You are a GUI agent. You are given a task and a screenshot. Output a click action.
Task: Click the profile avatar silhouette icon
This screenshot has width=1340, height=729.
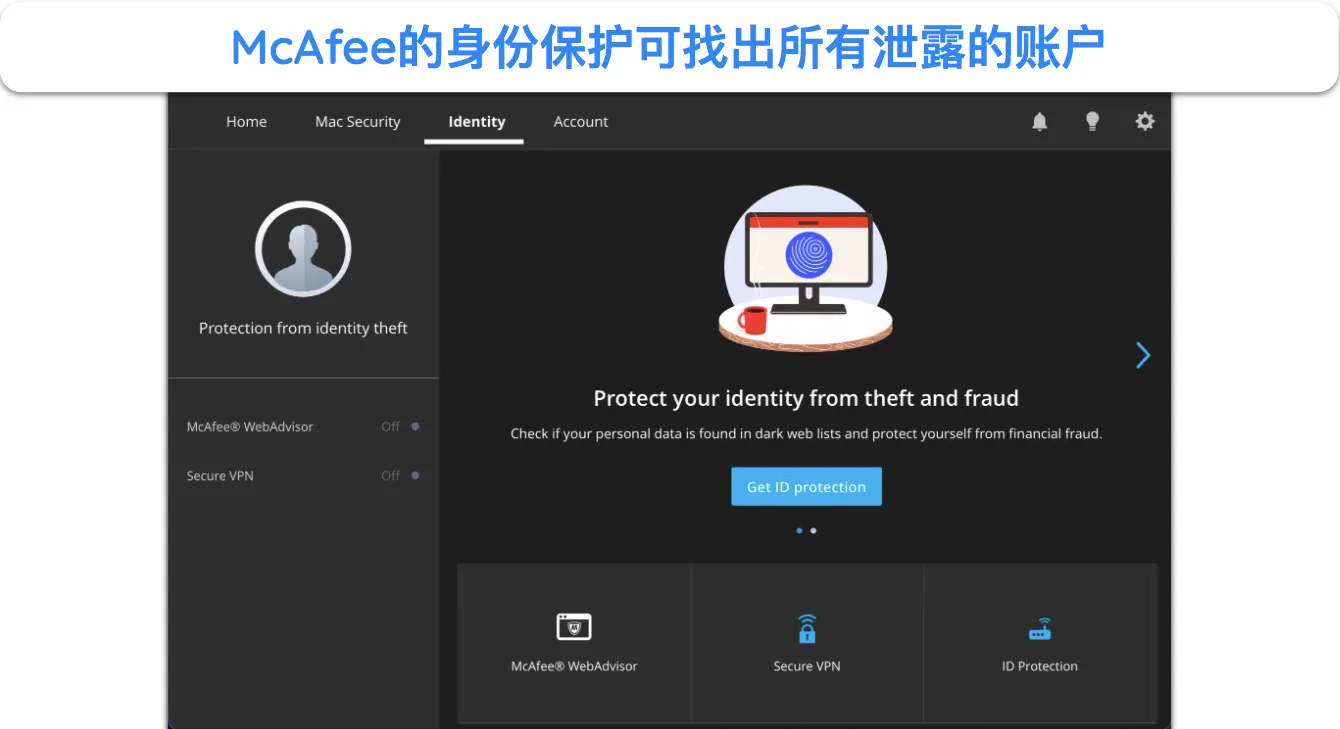click(x=303, y=249)
